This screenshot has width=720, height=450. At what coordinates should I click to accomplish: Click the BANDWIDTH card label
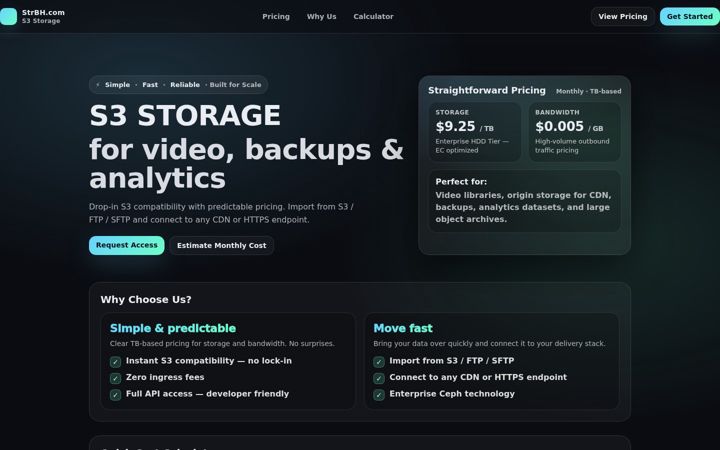557,112
